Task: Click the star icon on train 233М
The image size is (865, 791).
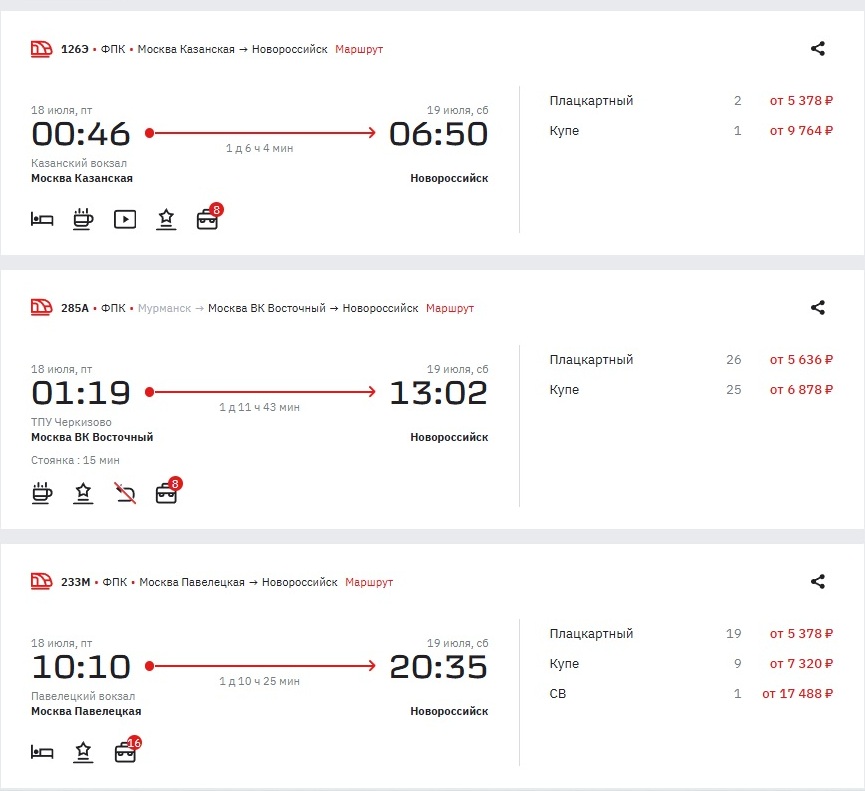Action: pyautogui.click(x=84, y=751)
